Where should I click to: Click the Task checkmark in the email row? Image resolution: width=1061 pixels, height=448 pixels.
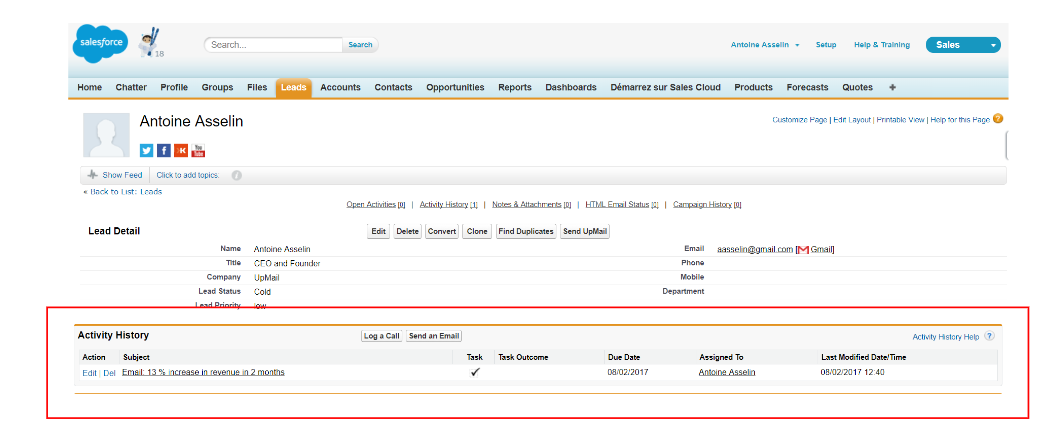point(475,372)
